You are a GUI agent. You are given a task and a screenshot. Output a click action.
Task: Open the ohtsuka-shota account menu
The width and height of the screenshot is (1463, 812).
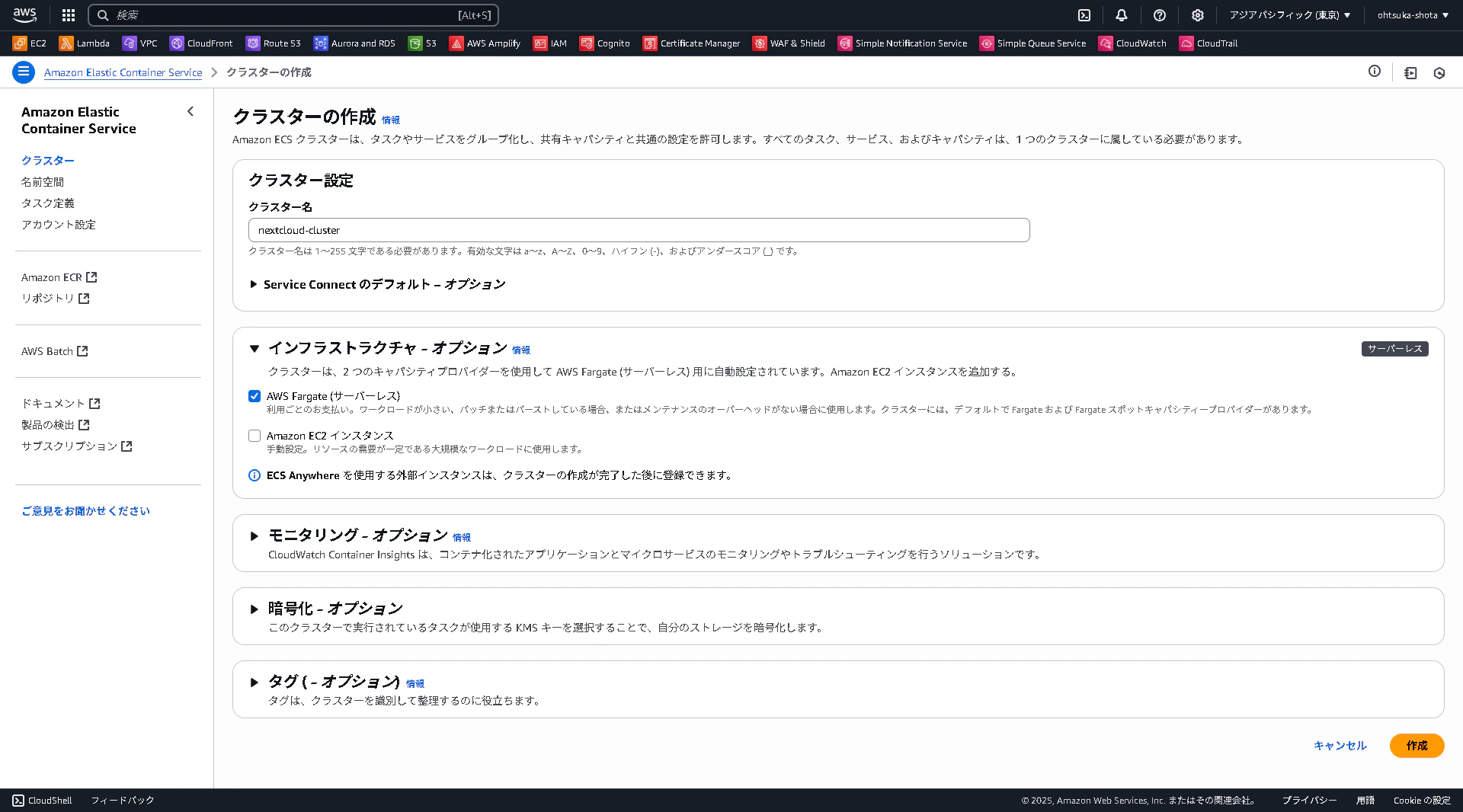click(1413, 15)
